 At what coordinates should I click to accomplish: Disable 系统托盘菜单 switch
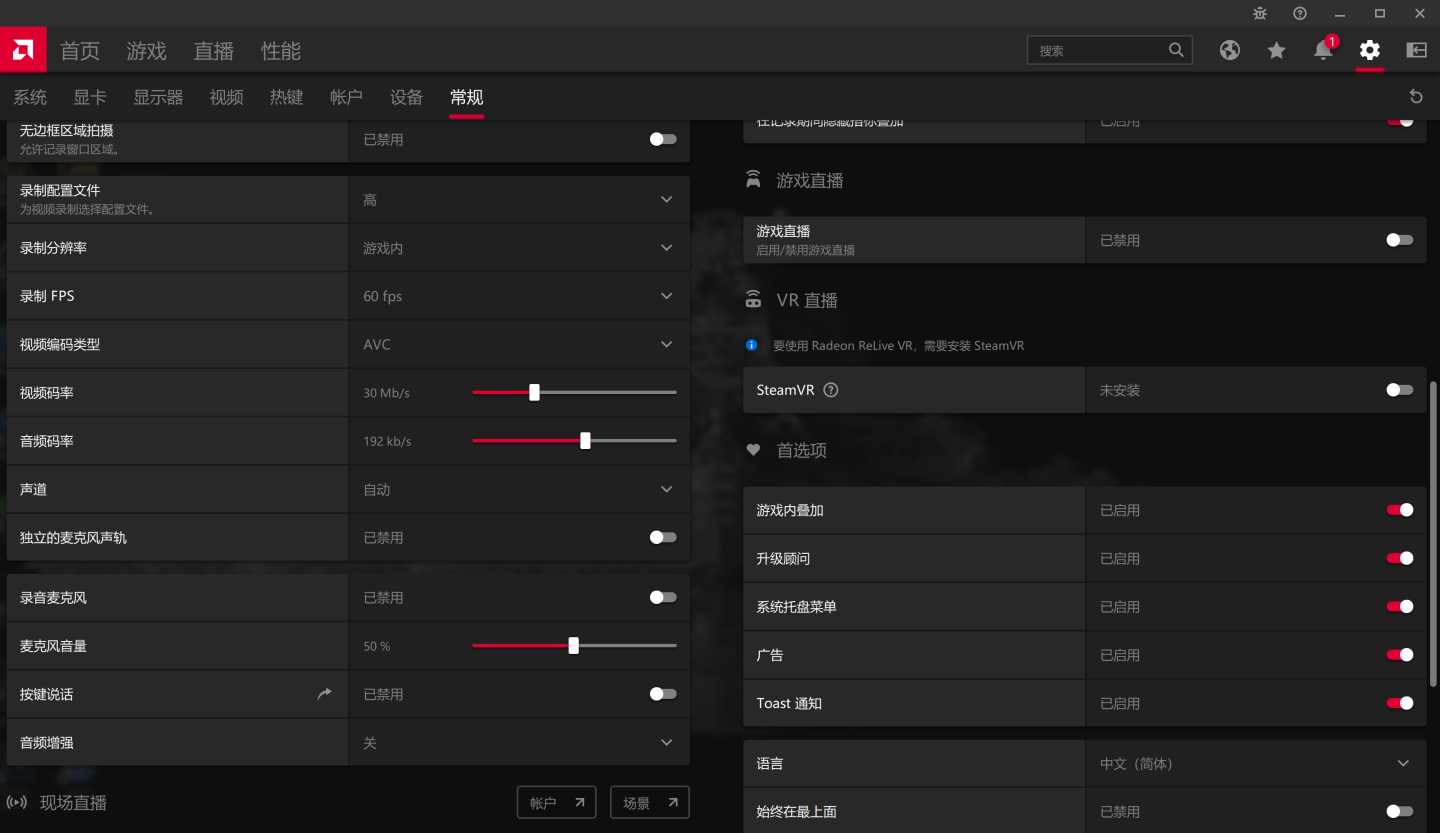(x=1400, y=606)
